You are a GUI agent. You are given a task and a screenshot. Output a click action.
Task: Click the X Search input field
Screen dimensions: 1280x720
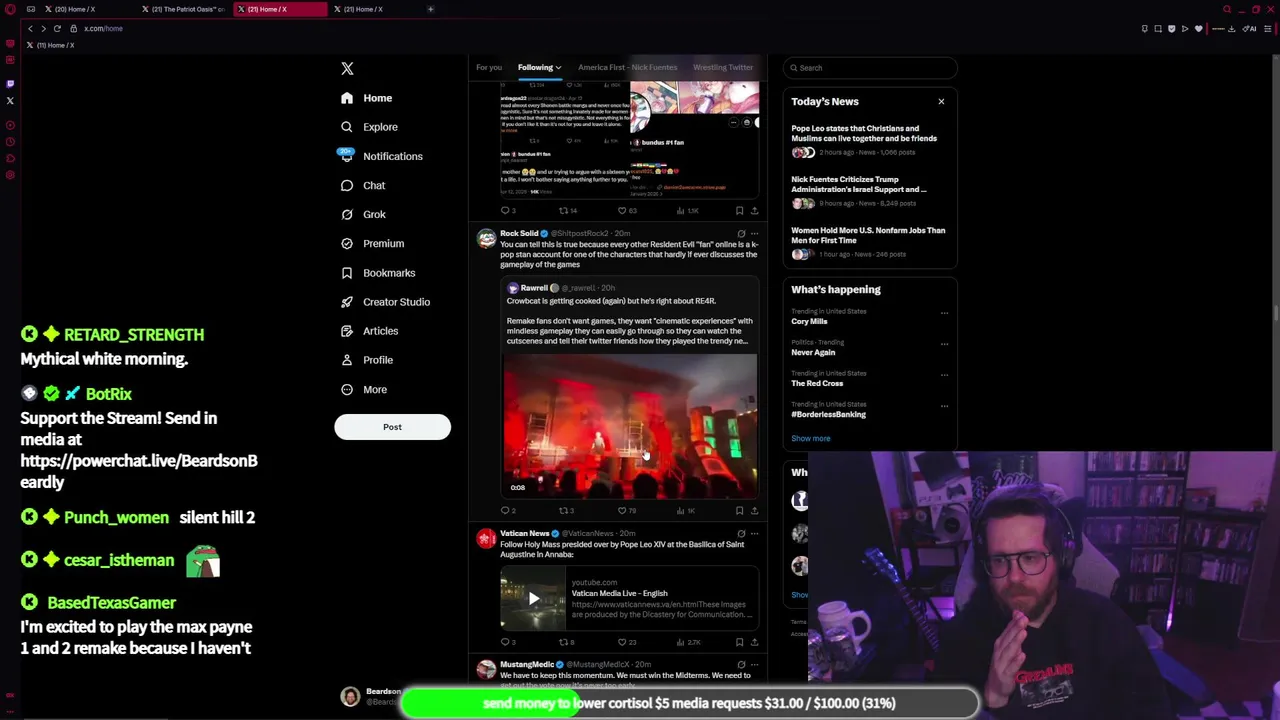coord(870,68)
